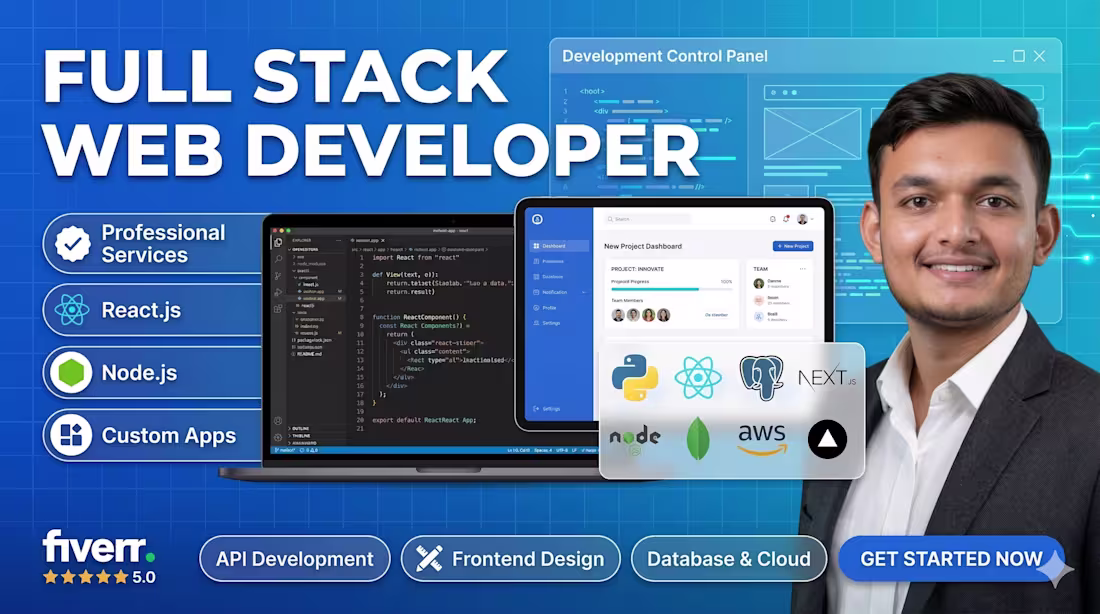Image resolution: width=1100 pixels, height=614 pixels.
Task: Click the Next.js logo
Action: pos(827,378)
